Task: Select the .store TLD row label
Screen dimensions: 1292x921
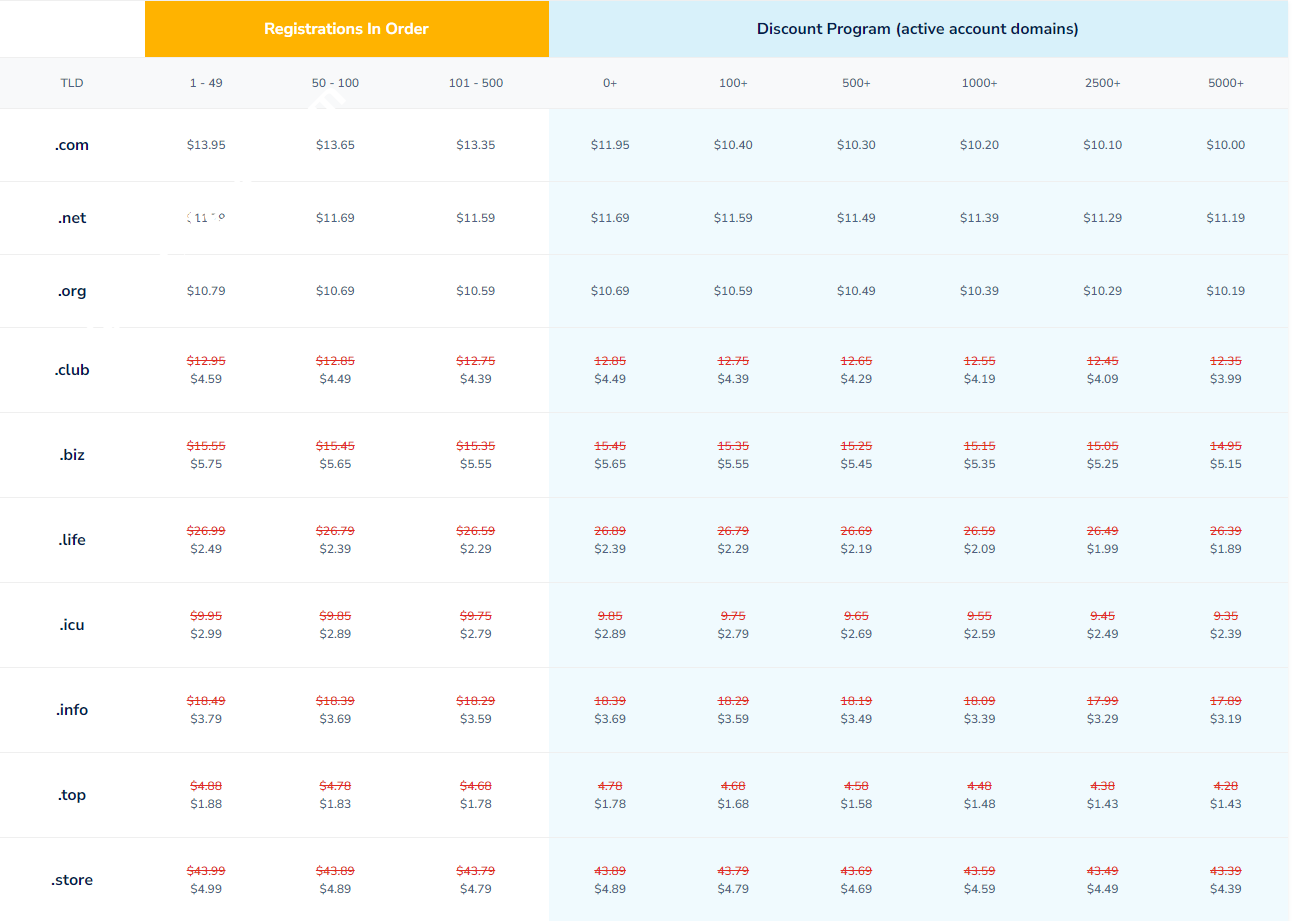Action: [72, 880]
